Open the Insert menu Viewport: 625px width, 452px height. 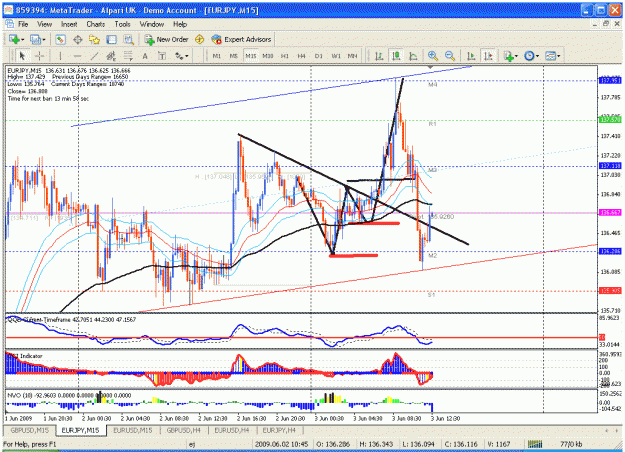point(69,24)
